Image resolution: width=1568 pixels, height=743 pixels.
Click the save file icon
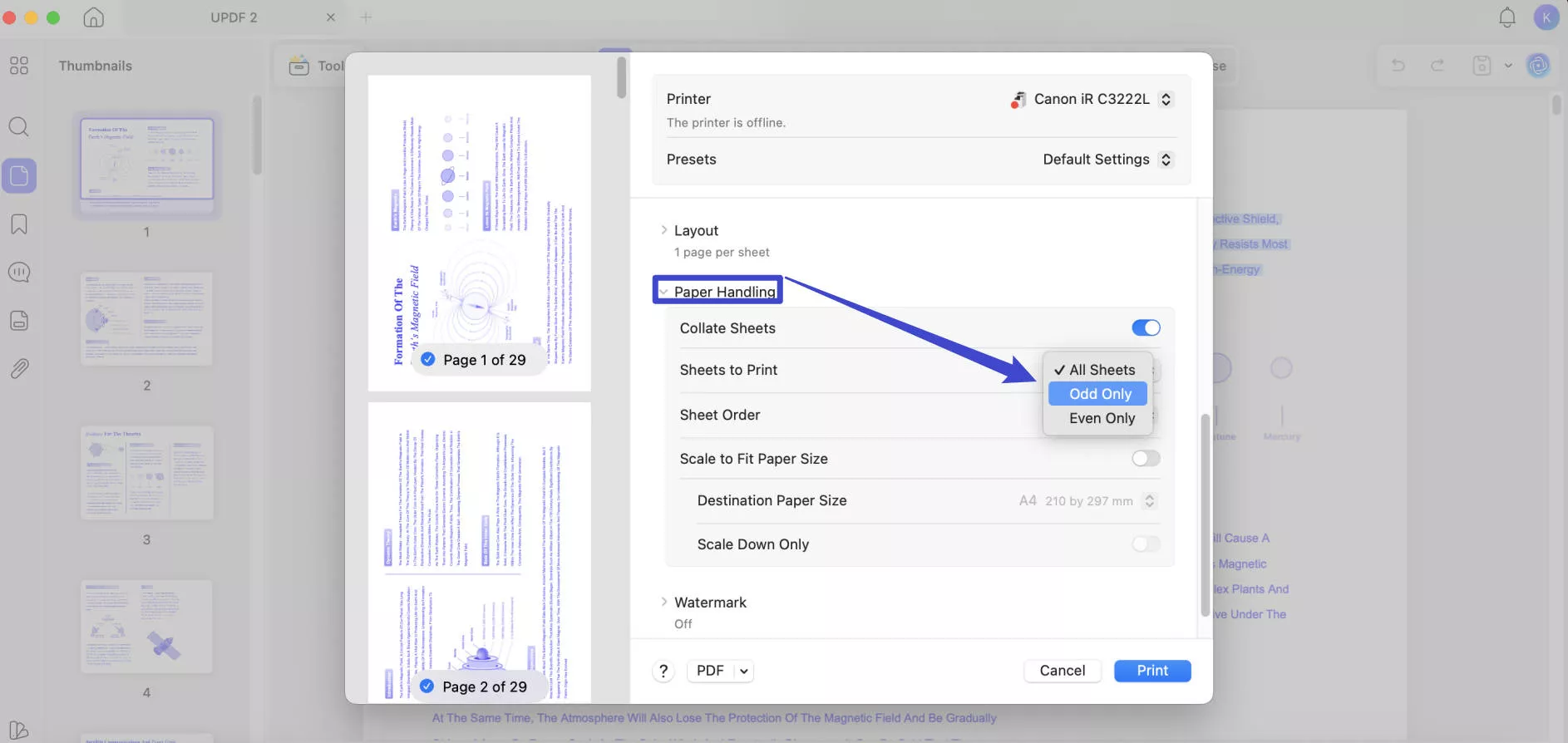tap(1482, 66)
